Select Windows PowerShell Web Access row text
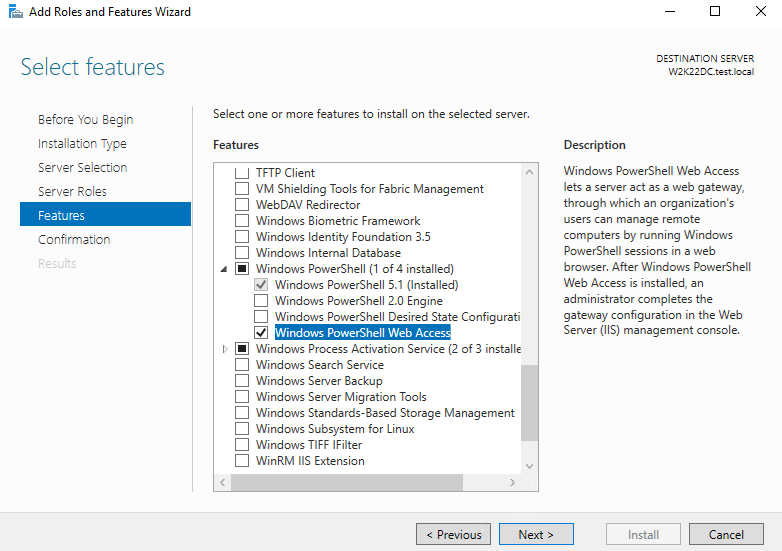This screenshot has width=782, height=551. click(363, 333)
